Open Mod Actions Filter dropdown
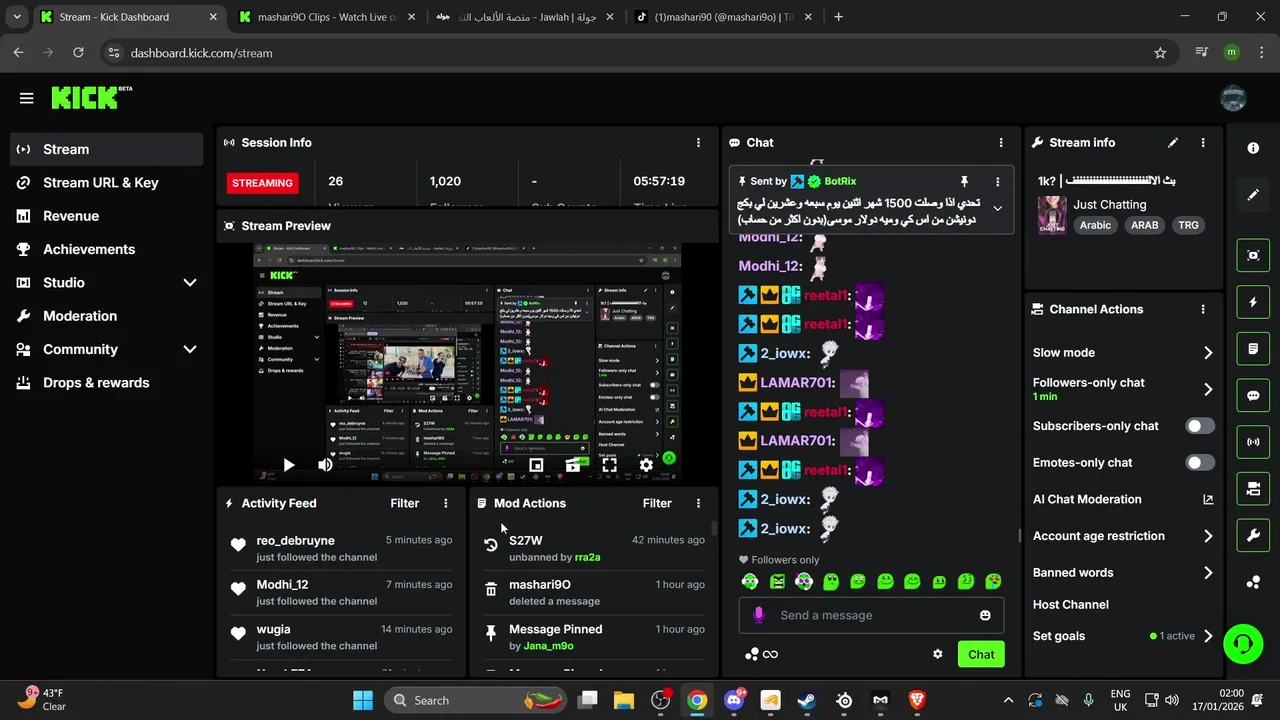This screenshot has width=1280, height=720. tap(657, 503)
